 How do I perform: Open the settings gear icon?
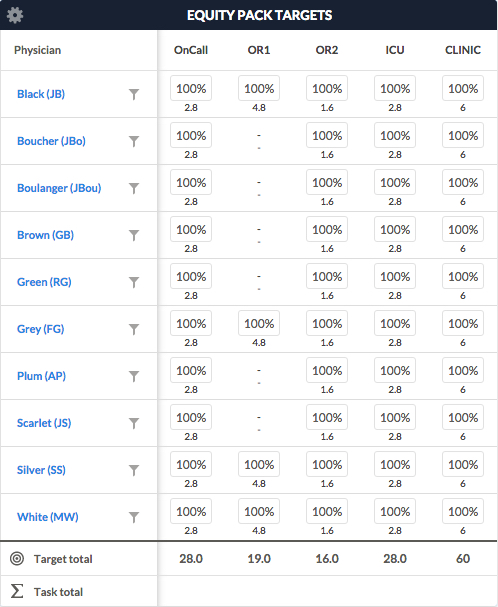[x=15, y=15]
